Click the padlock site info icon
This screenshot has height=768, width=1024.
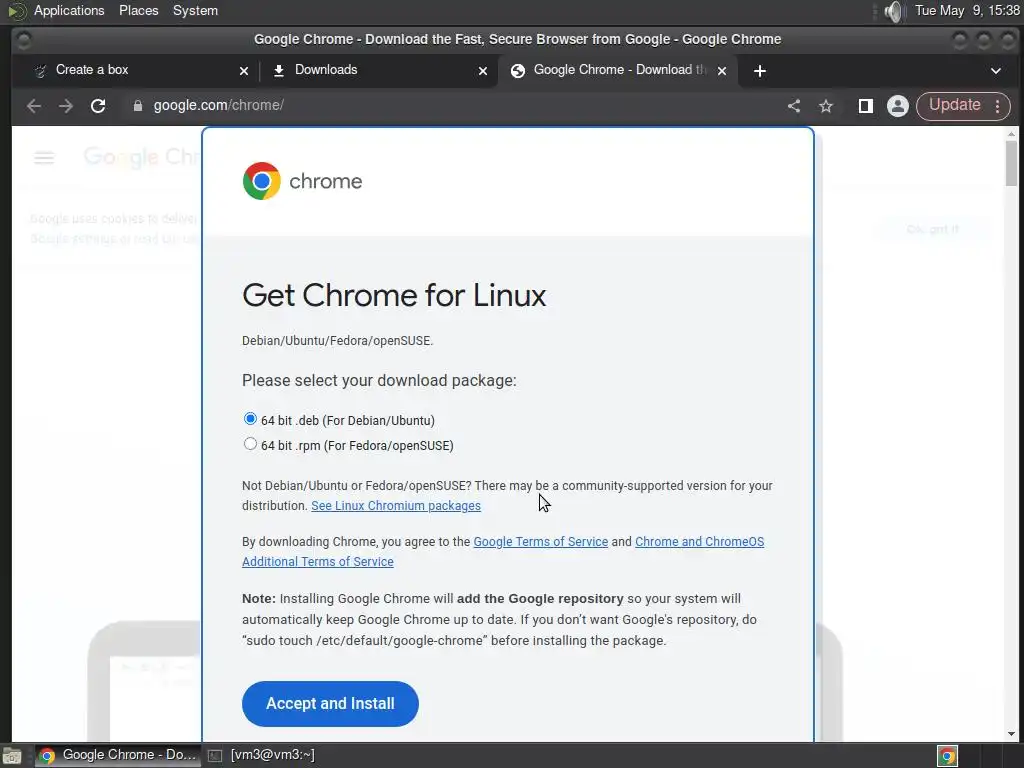click(137, 106)
